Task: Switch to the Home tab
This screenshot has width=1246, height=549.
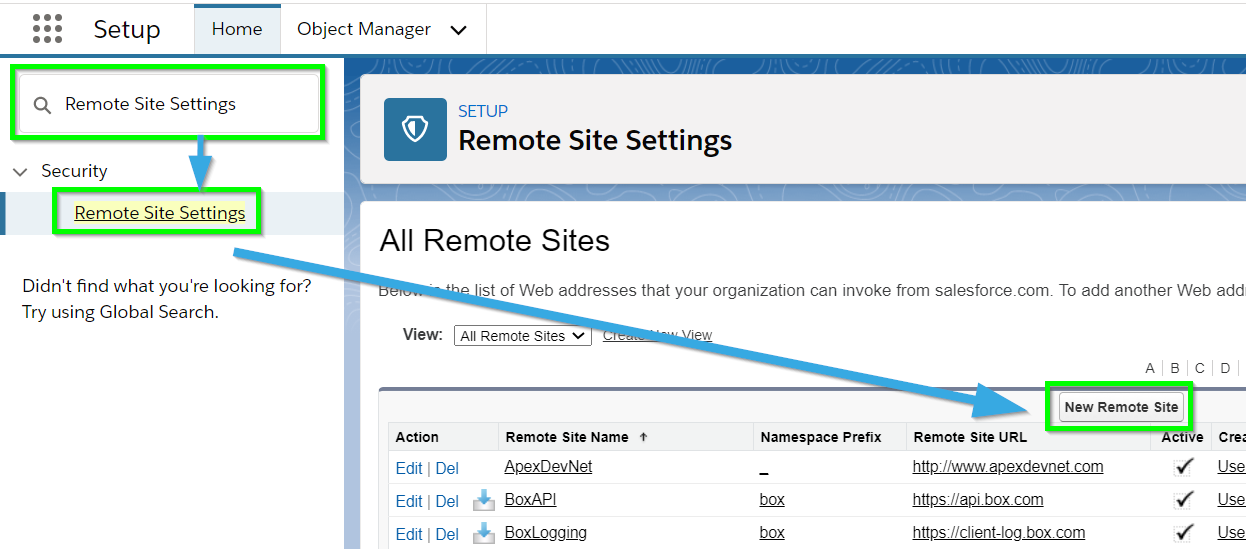Action: point(237,29)
